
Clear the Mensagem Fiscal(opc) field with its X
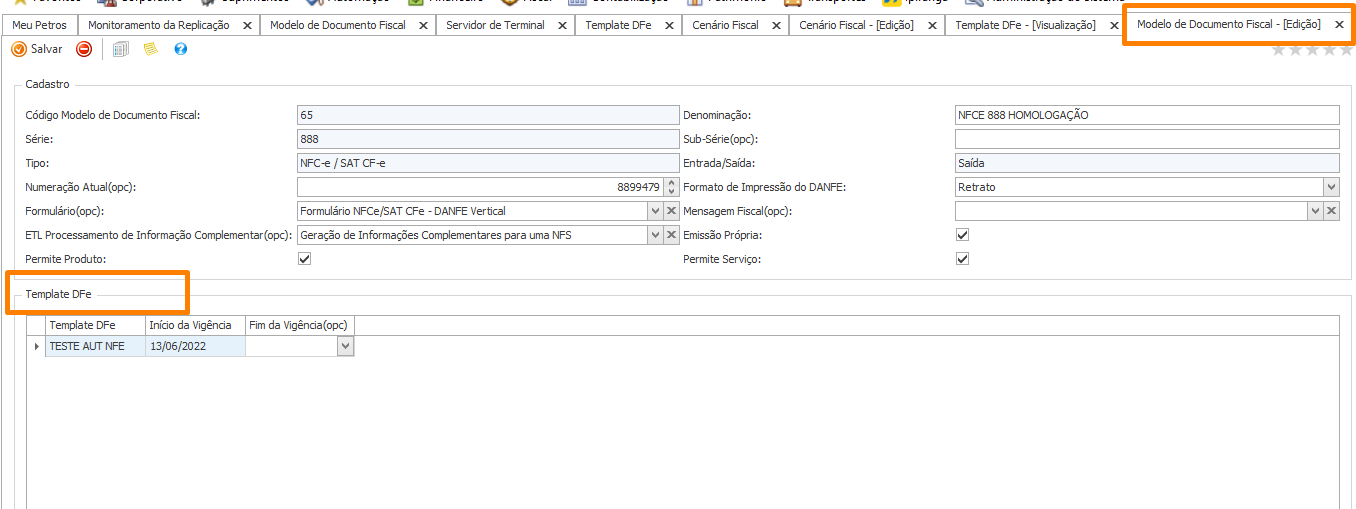point(1332,211)
